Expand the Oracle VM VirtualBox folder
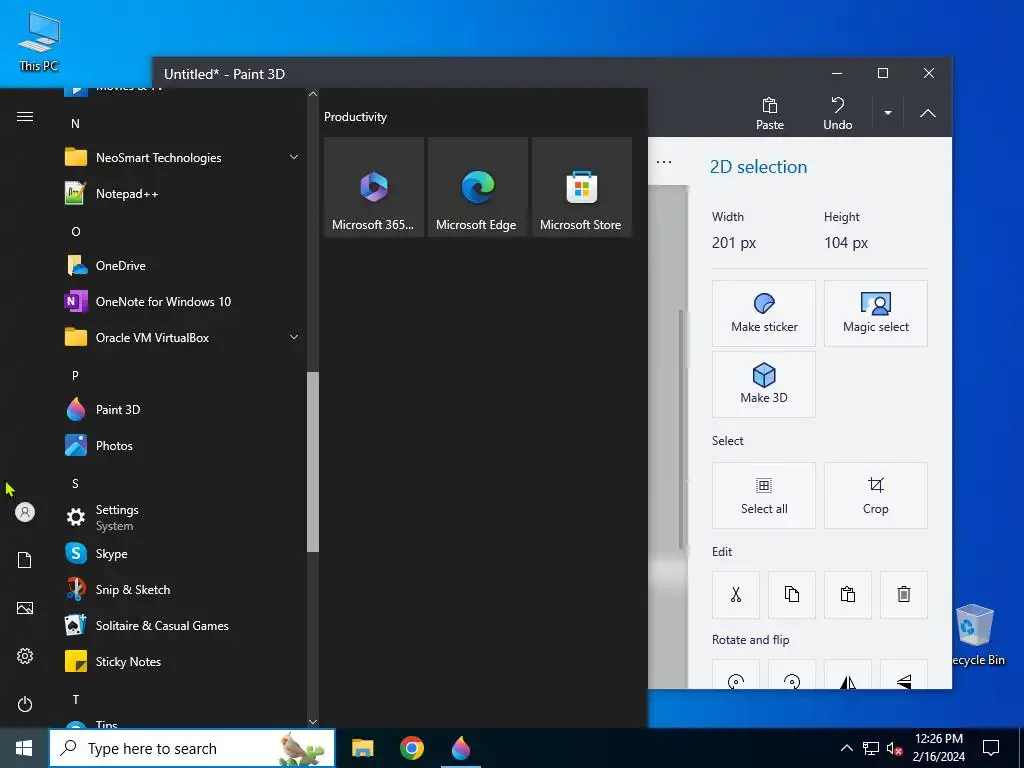1024x768 pixels. tap(183, 338)
